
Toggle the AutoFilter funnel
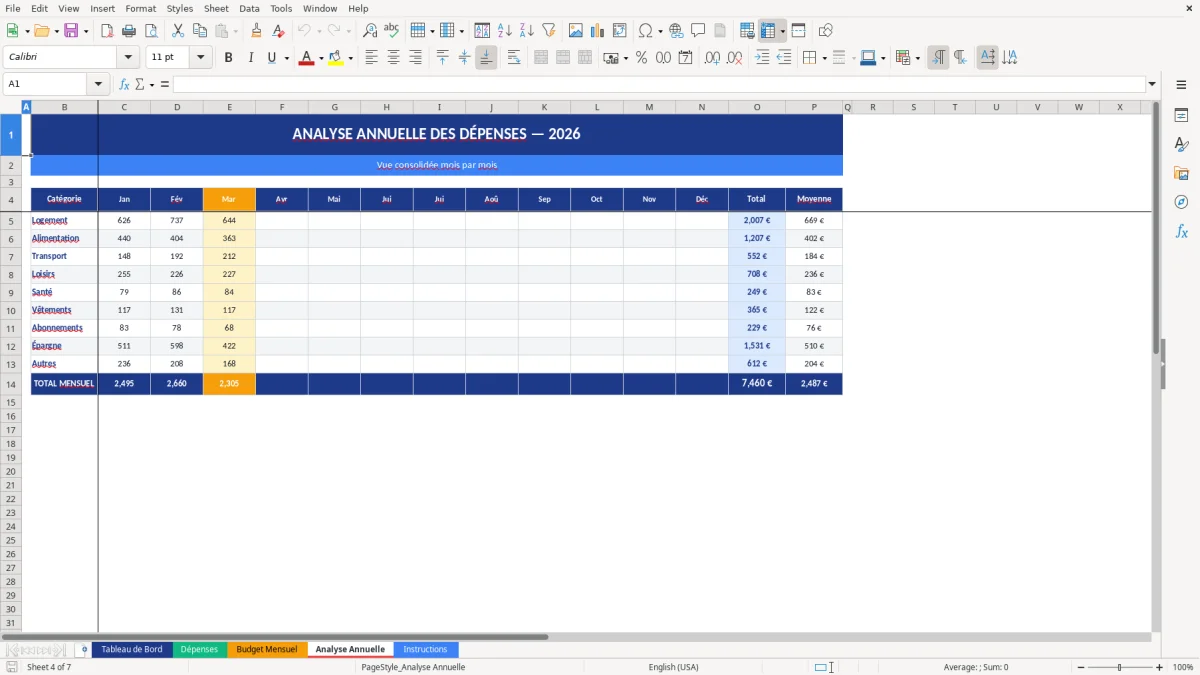549,31
